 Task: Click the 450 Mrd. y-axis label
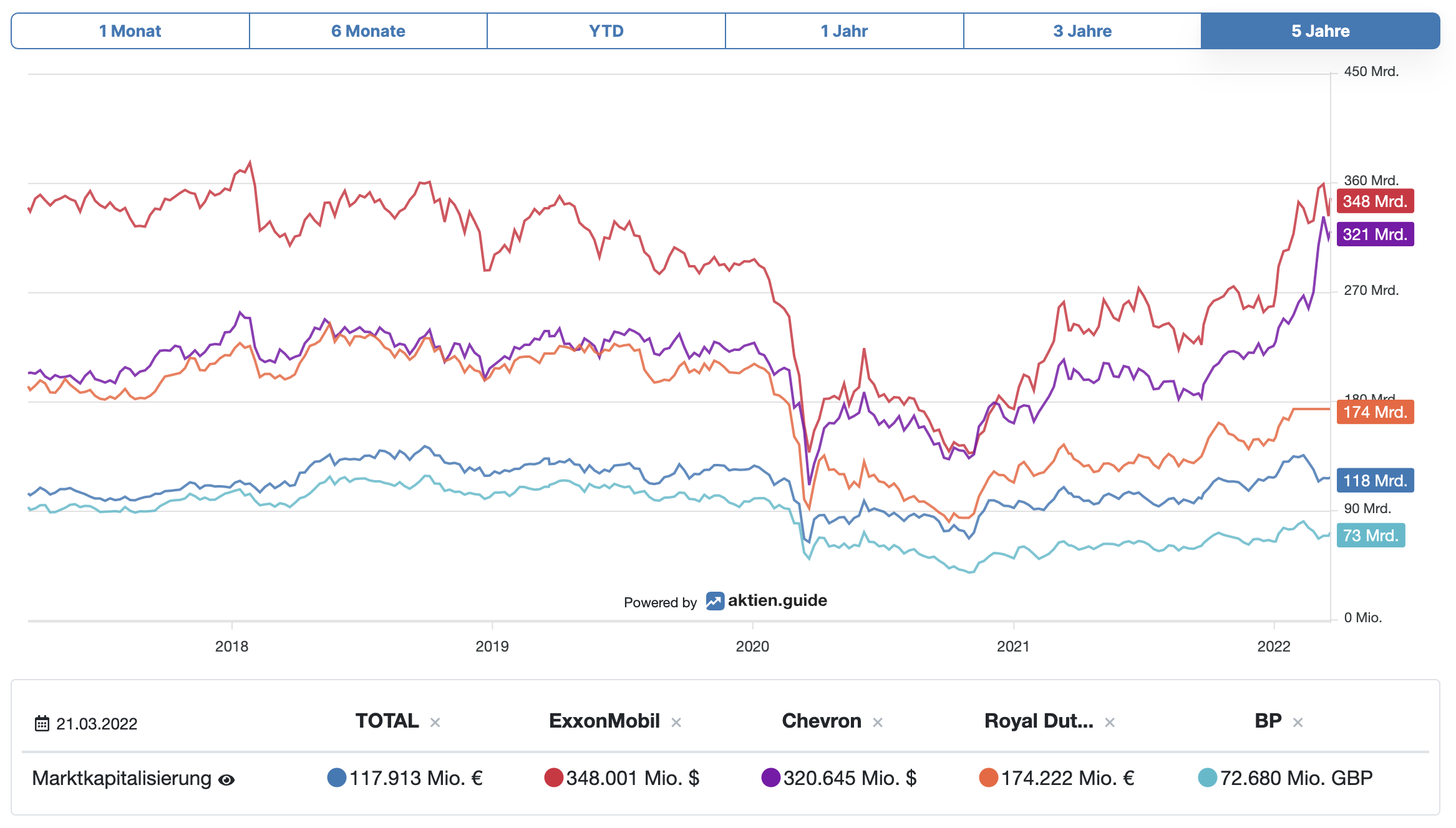[x=1371, y=72]
